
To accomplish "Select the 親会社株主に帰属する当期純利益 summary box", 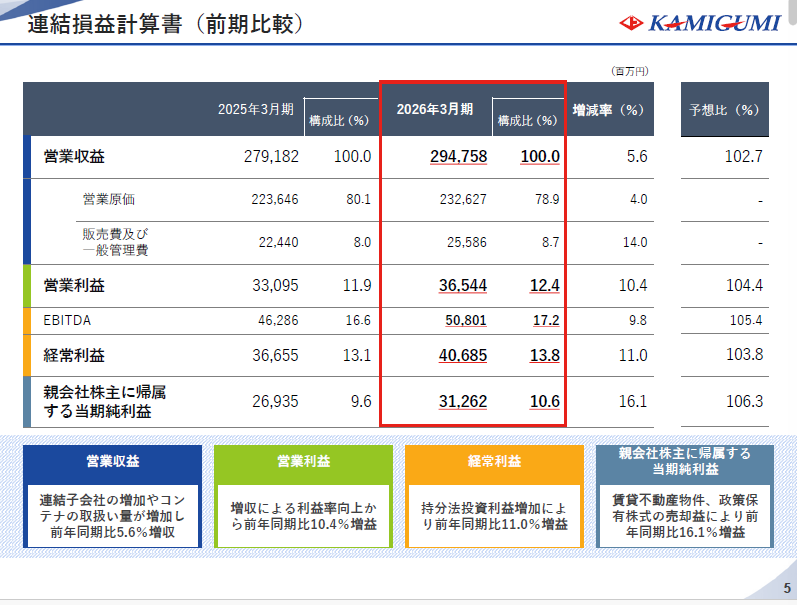I will [685, 496].
